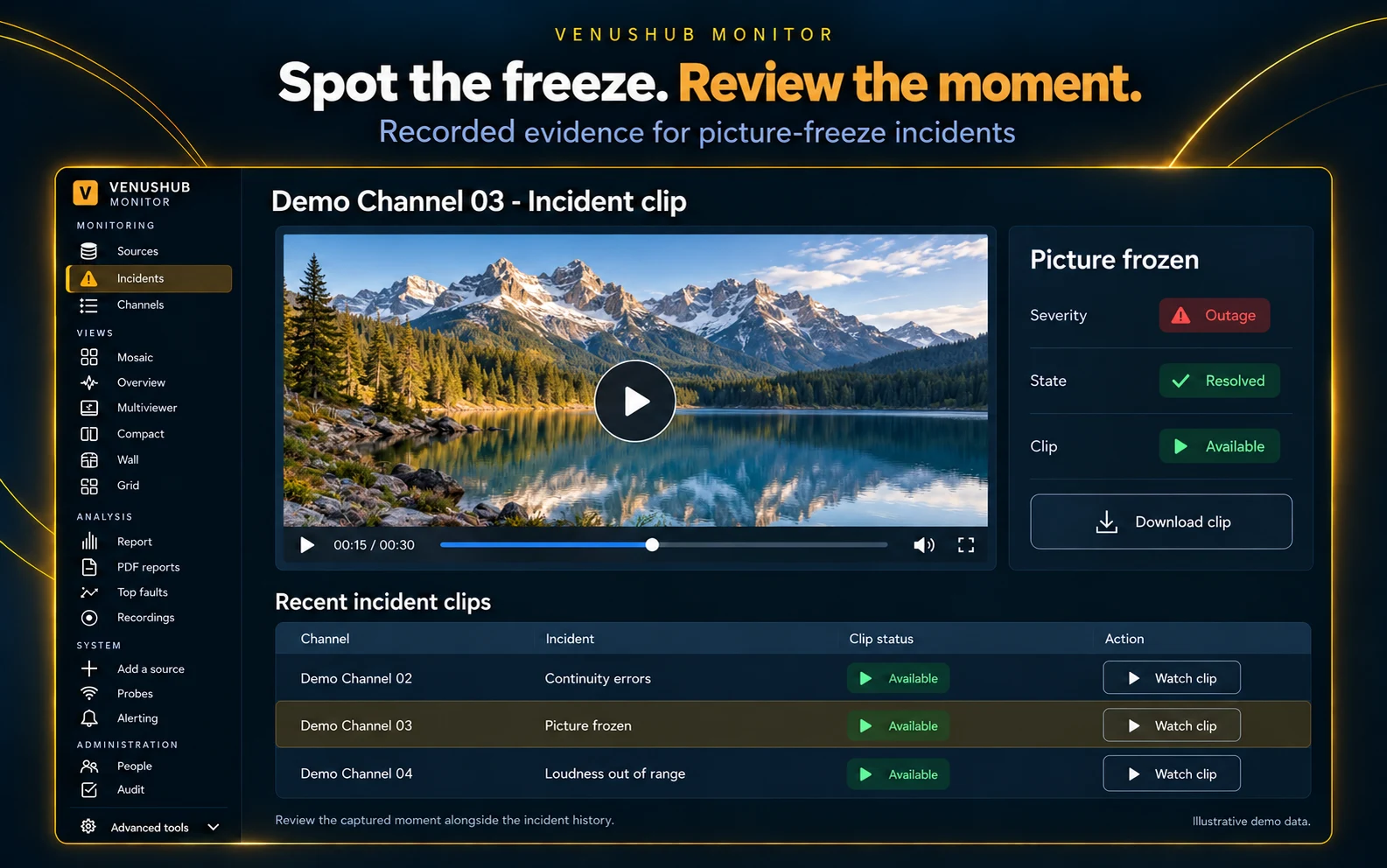Open the Multiviewer view
Image resolution: width=1387 pixels, height=868 pixels.
146,408
